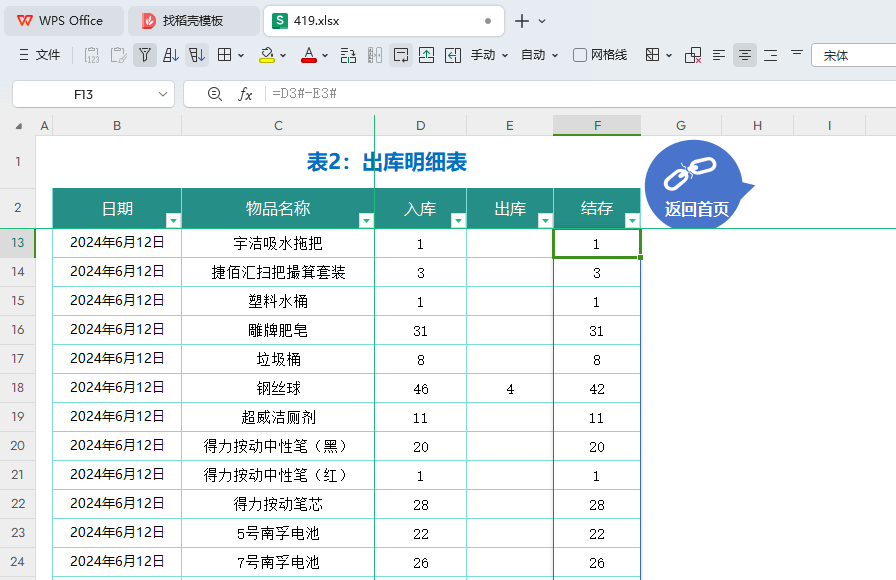Click the 表2:出库明细表 title
Screen dimensions: 896x580
(x=387, y=162)
